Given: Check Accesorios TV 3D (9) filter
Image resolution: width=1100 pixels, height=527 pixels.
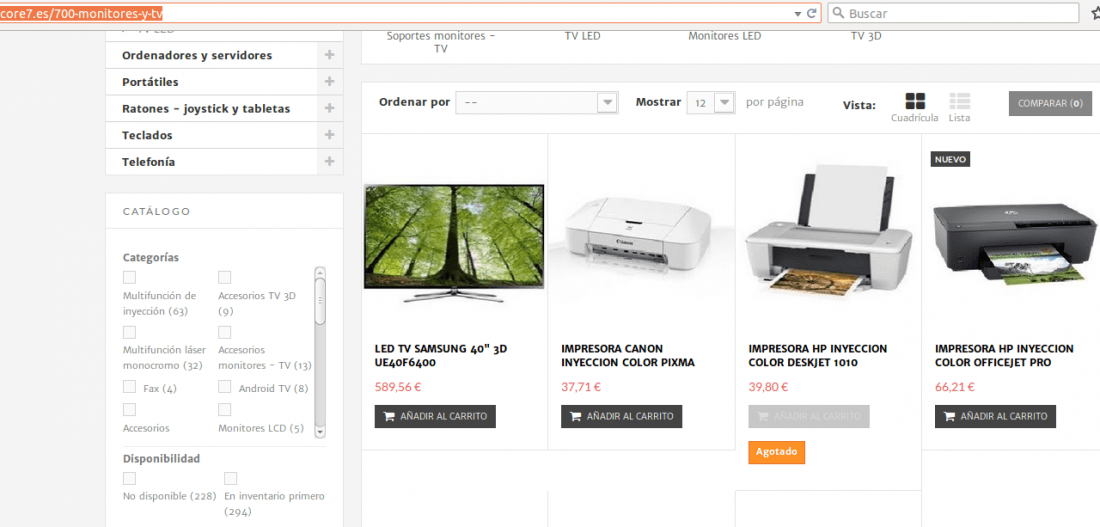Looking at the screenshot, I should click(224, 277).
